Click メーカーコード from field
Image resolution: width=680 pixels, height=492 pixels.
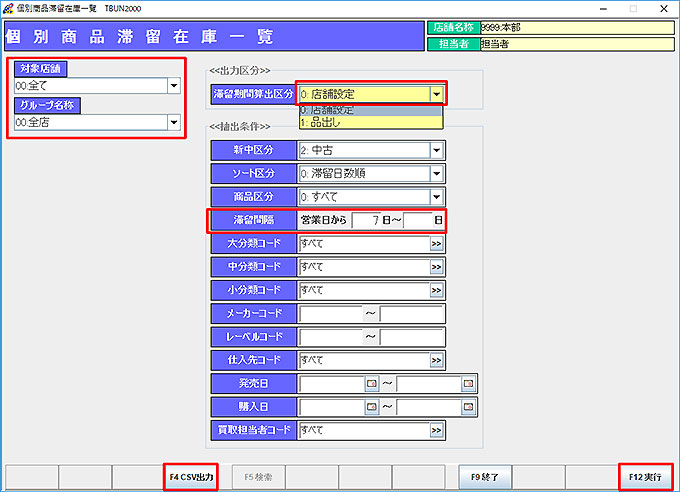point(330,314)
